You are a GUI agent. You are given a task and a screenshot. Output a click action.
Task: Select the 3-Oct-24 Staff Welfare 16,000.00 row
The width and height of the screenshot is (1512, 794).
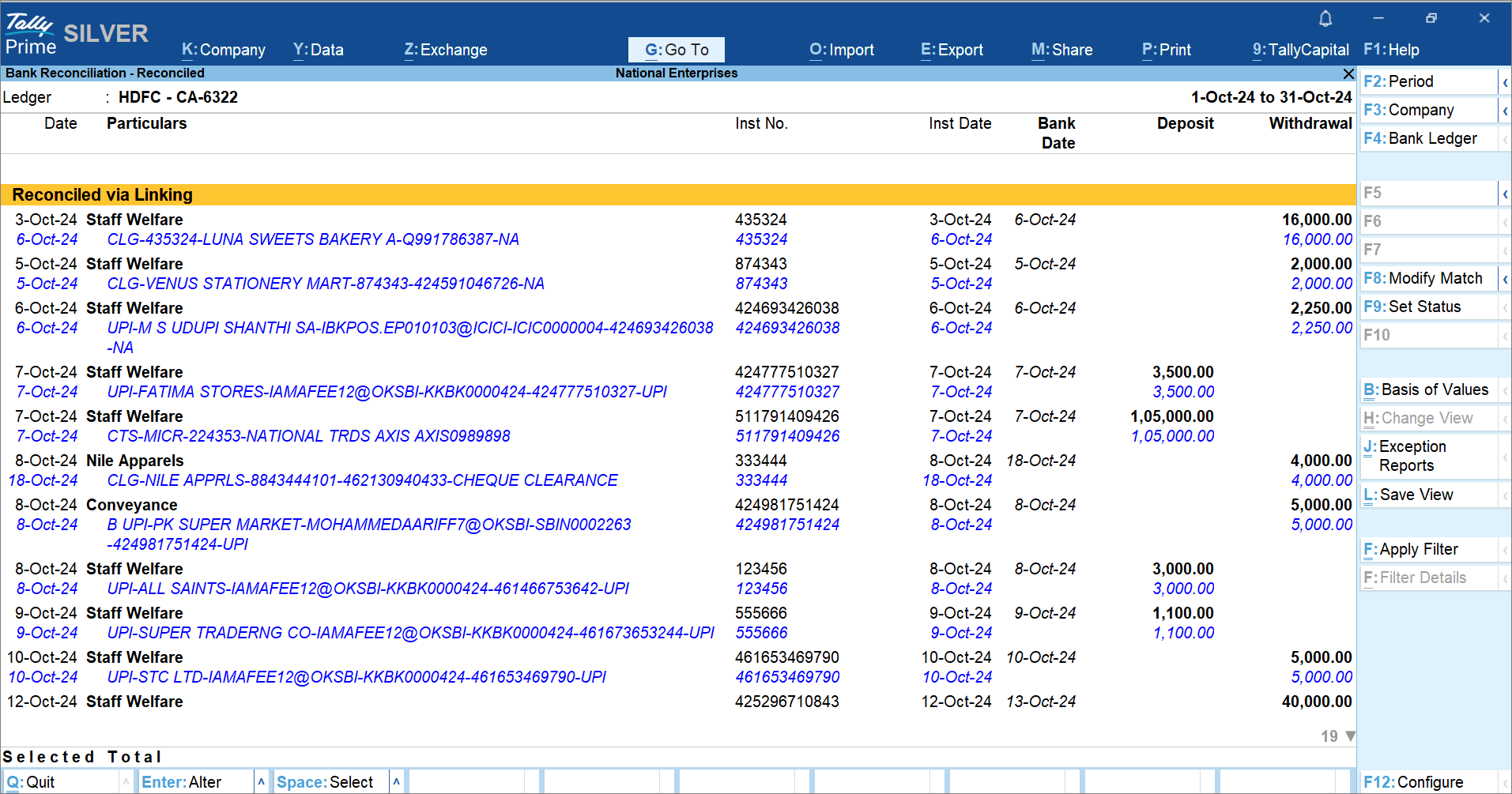(678, 220)
